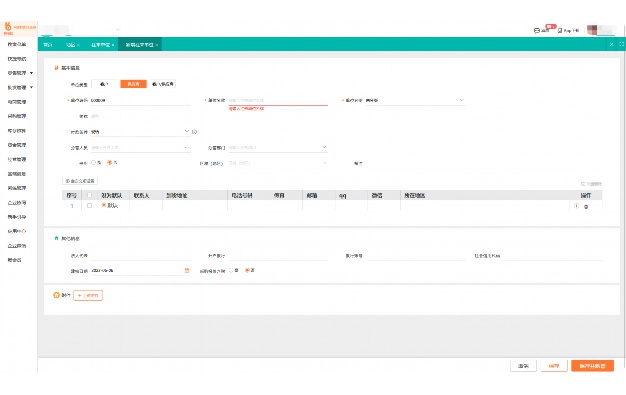Click the add-row icon in 操作 column
Screen dimensions: 626x395
576,206
